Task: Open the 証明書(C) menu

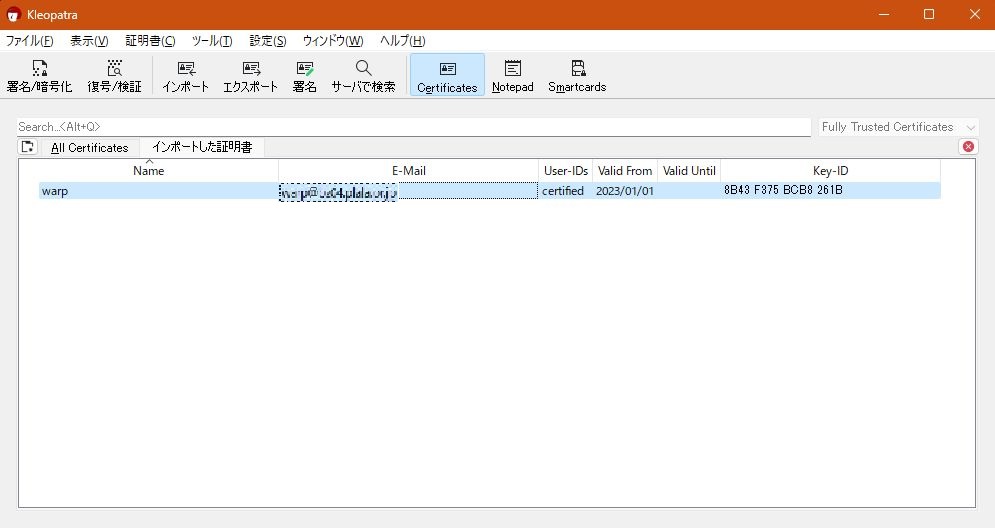Action: point(150,41)
